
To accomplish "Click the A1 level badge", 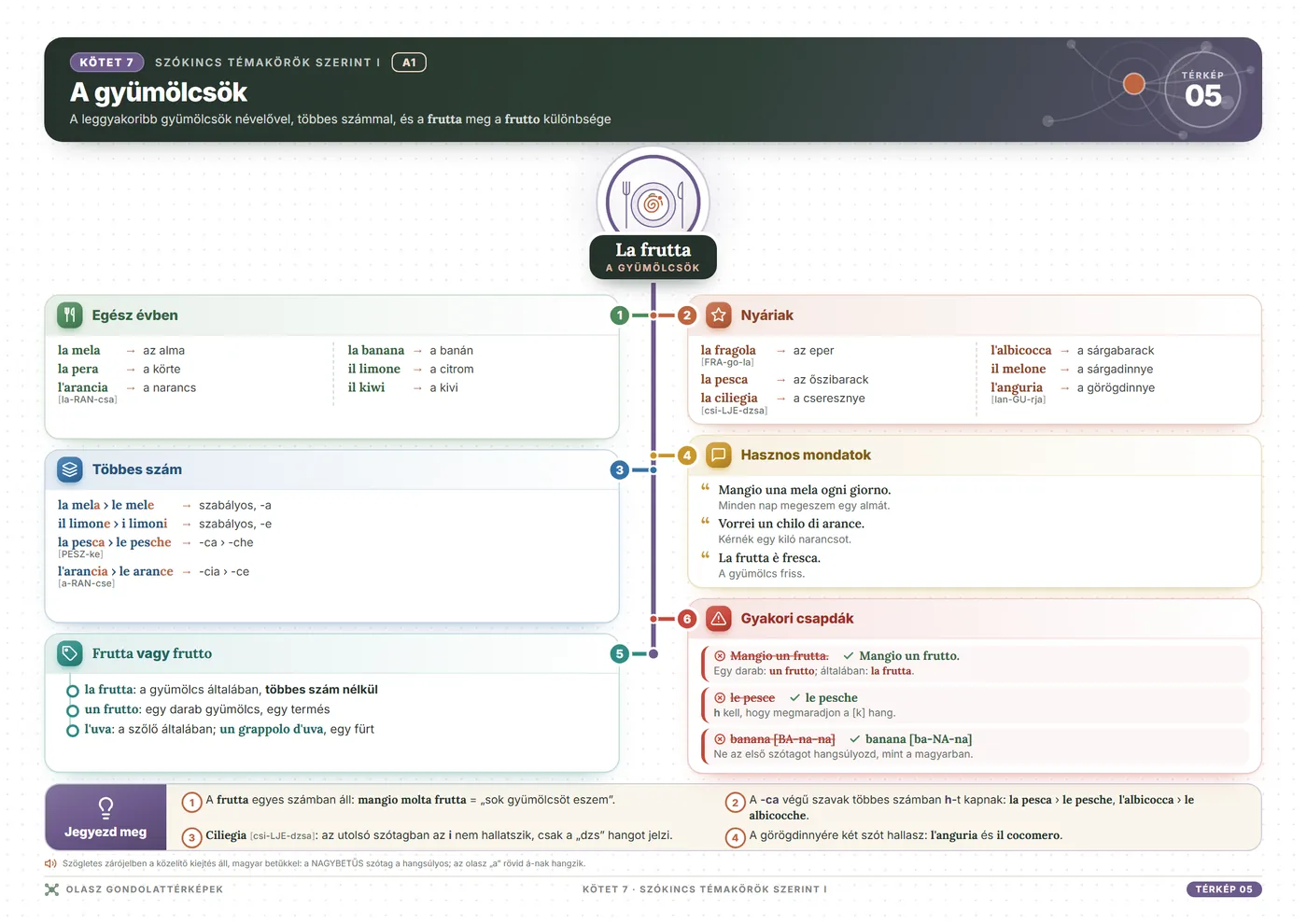I will pos(409,63).
